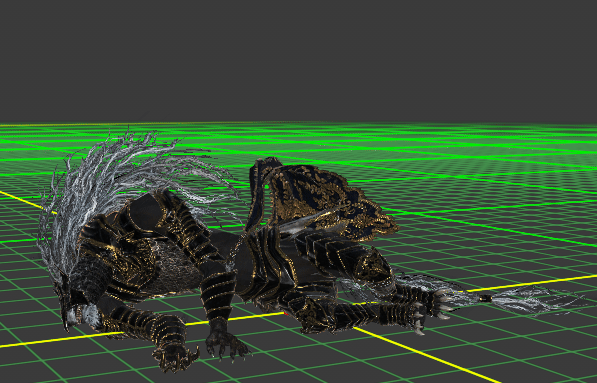Image resolution: width=597 pixels, height=383 pixels.
Task: Click the green grid horizon line
Action: 298,123
